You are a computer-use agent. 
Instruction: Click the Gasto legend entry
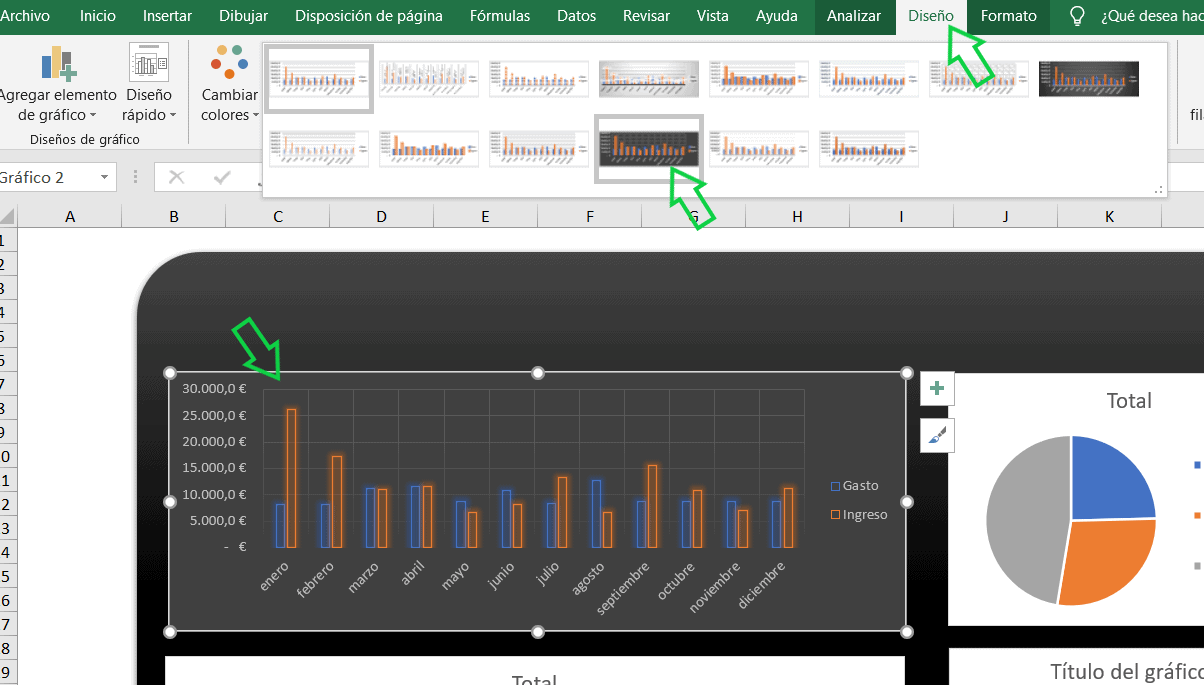[x=855, y=486]
